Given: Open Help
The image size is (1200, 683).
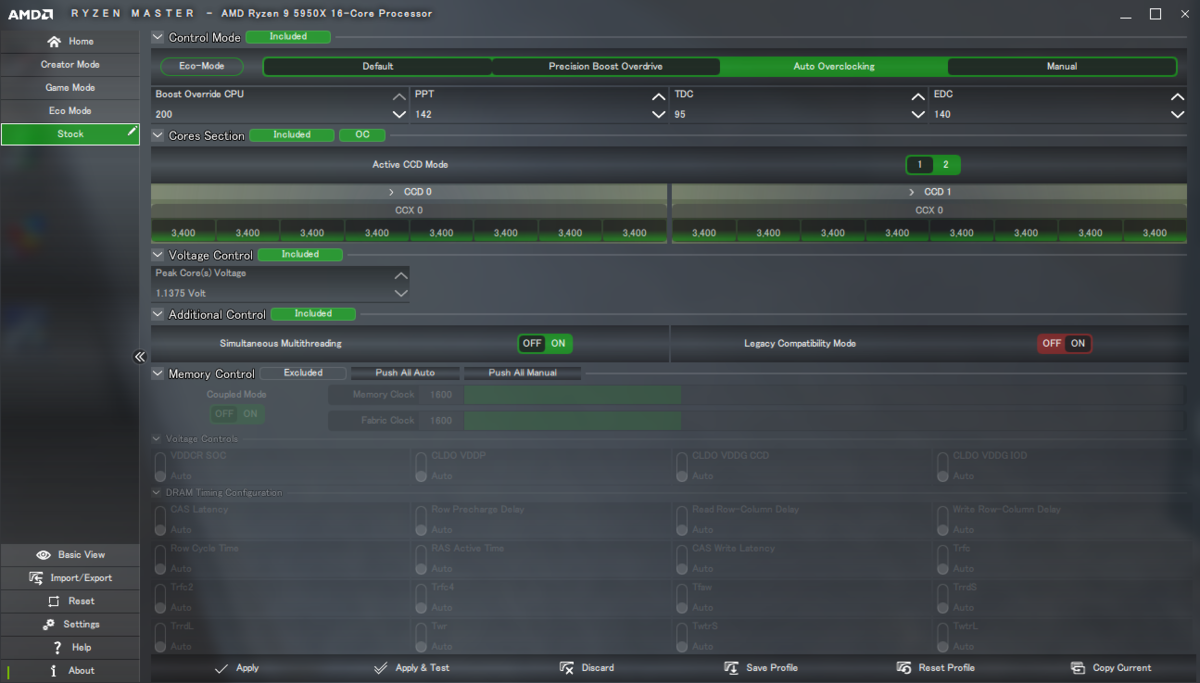Looking at the screenshot, I should coord(70,647).
